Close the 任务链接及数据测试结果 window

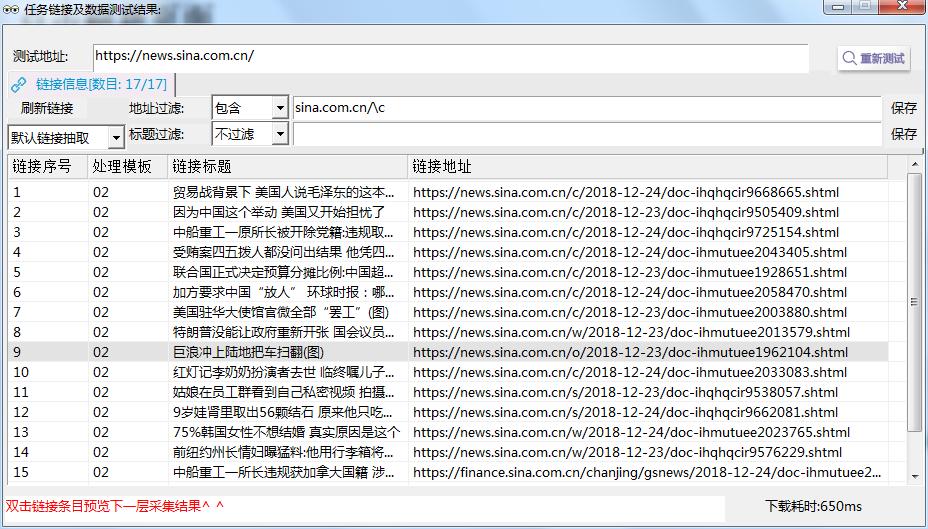point(903,6)
